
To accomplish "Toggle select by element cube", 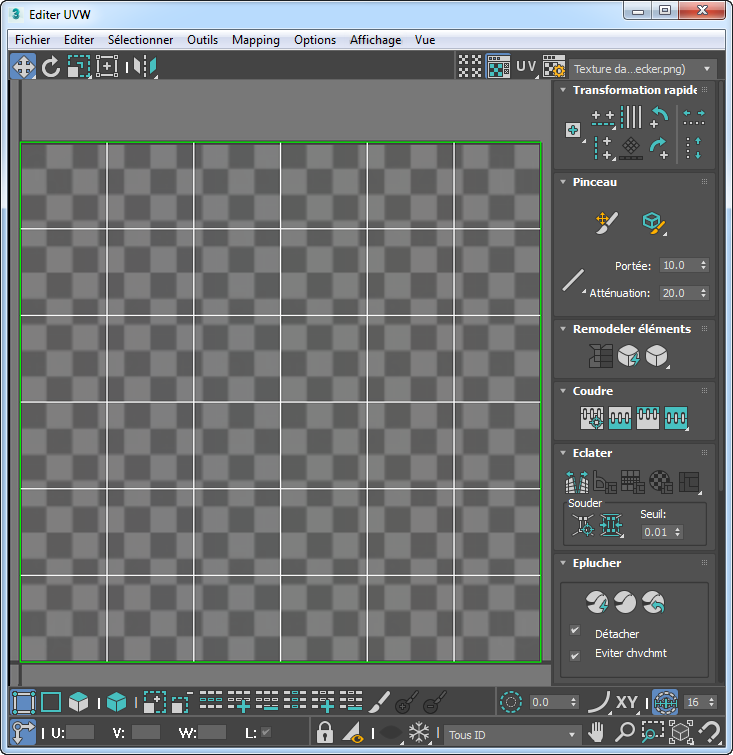I will [x=116, y=703].
